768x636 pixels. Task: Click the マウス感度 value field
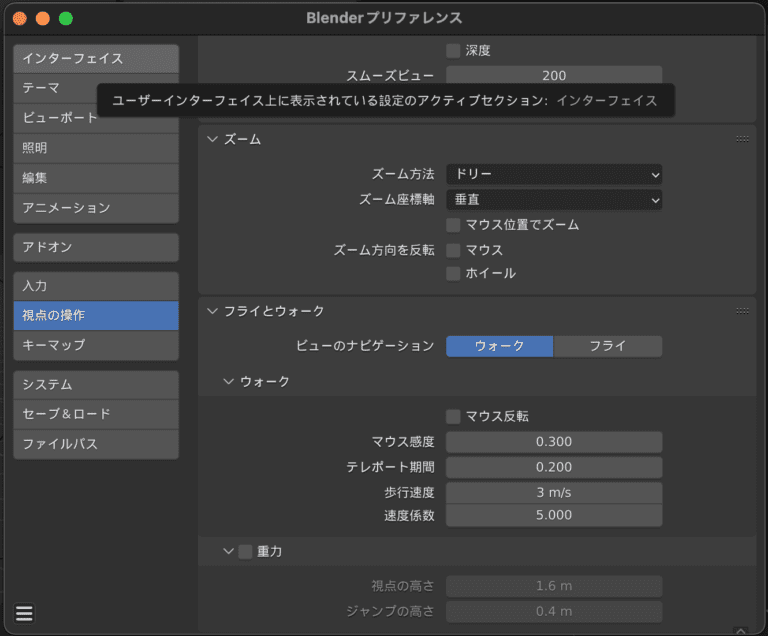click(554, 442)
